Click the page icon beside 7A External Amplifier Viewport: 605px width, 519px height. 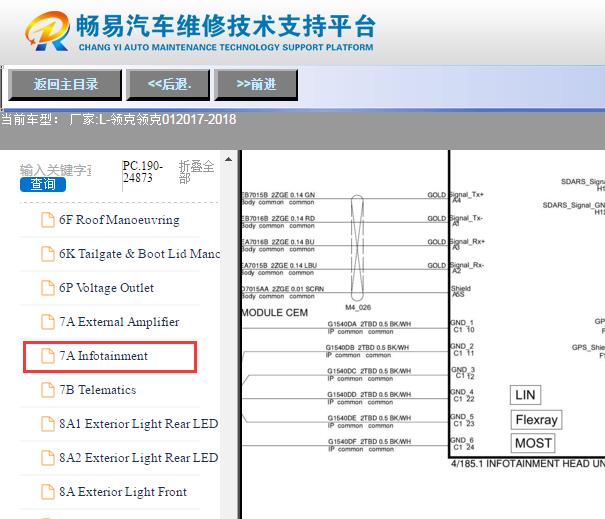pos(48,322)
